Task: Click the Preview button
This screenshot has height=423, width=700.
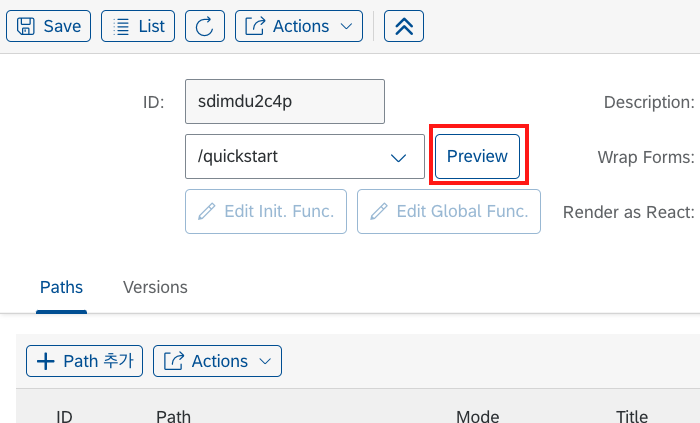Action: coord(477,157)
